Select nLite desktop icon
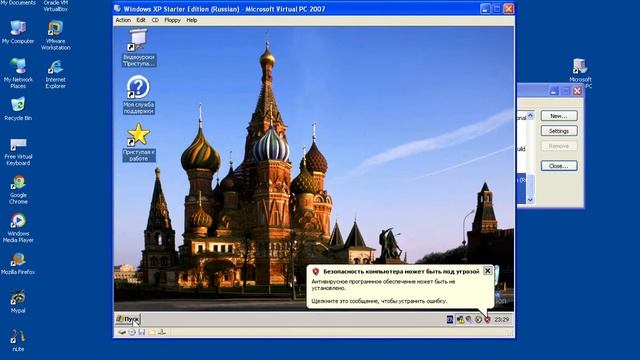 coord(18,340)
